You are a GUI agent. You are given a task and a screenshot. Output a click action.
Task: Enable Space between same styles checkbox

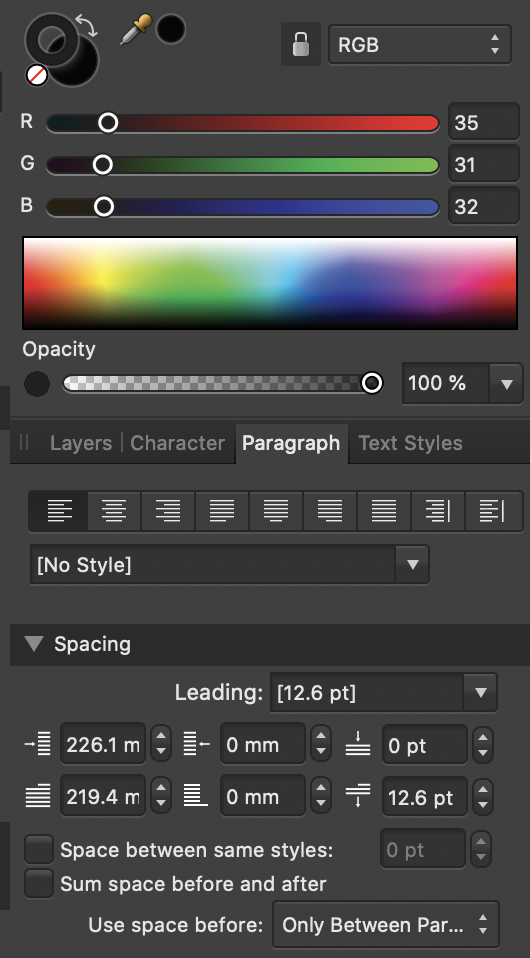pyautogui.click(x=39, y=850)
